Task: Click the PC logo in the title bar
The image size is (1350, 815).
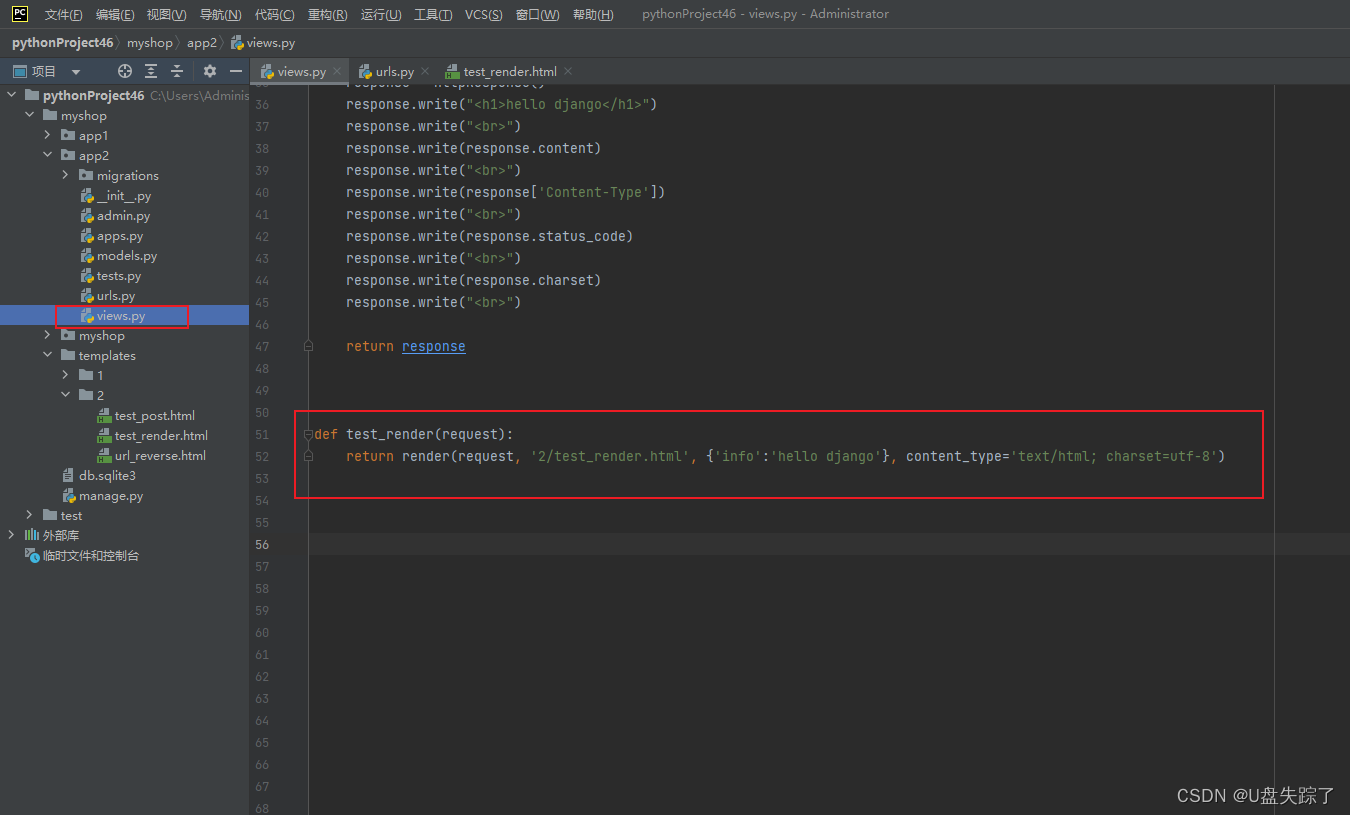Action: click(18, 13)
